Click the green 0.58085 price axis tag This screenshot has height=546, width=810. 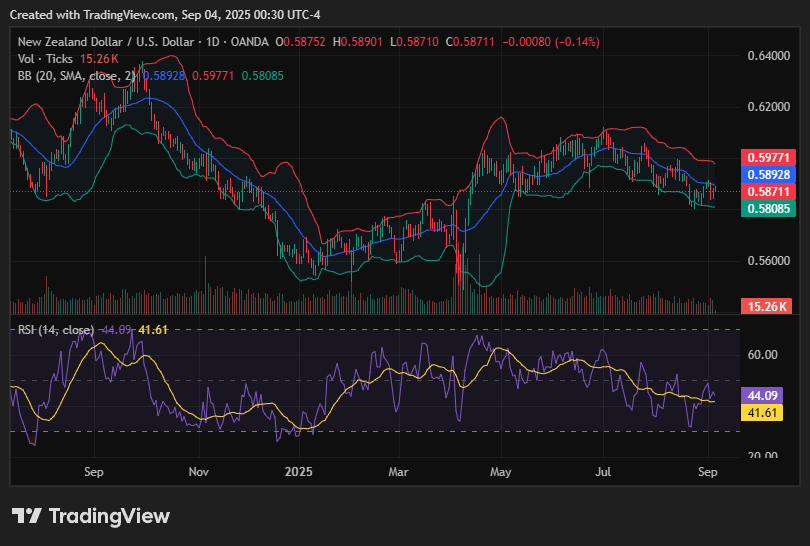(768, 209)
